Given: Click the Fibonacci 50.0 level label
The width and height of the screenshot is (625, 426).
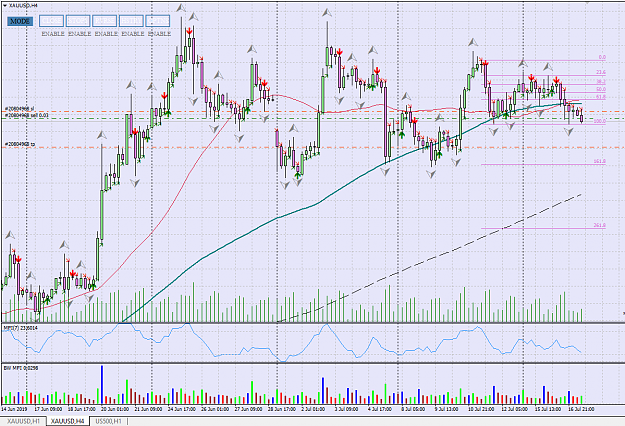Looking at the screenshot, I should click(601, 89).
